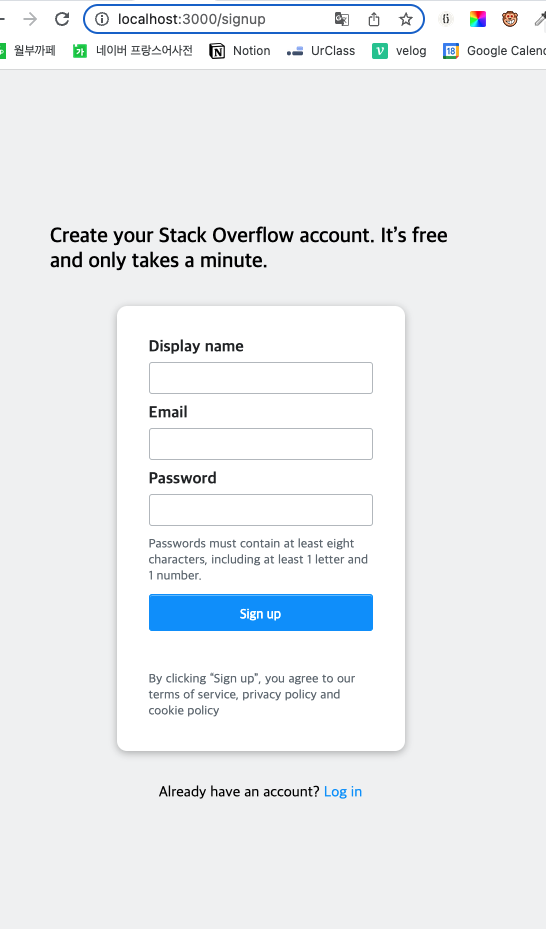The height and width of the screenshot is (929, 546).
Task: Bookmark this page with the star icon
Action: click(x=406, y=19)
